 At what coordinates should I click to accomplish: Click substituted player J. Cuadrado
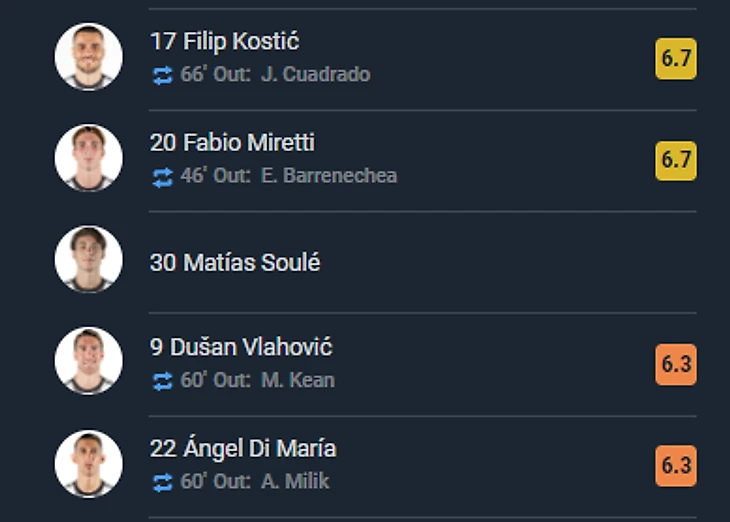pos(315,75)
